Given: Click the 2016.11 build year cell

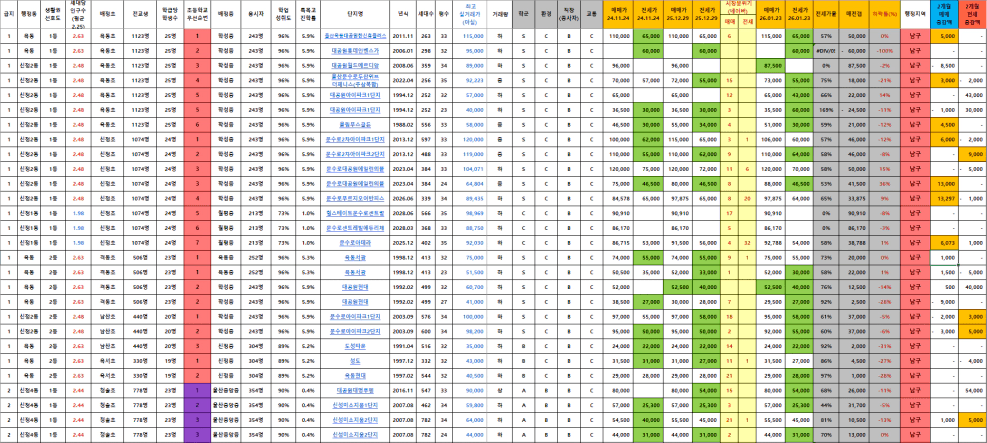Looking at the screenshot, I should tap(403, 390).
